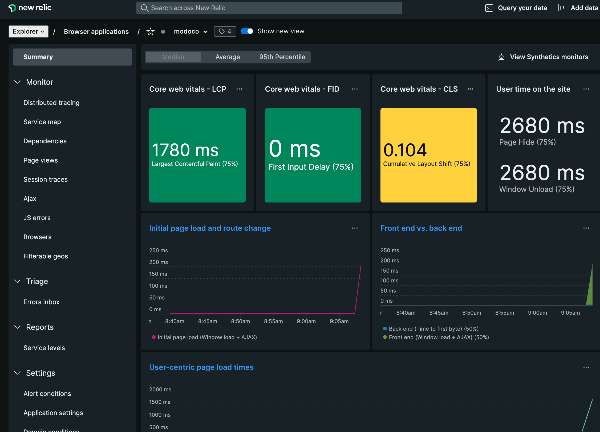
Task: Collapse the Monitor section
Action: tap(18, 82)
